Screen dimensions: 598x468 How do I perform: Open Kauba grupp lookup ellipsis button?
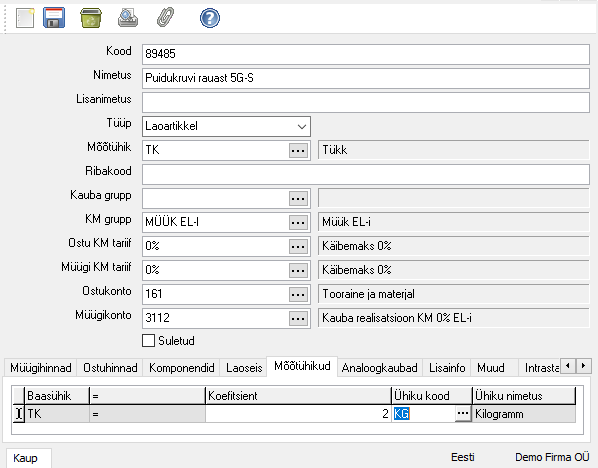click(x=298, y=198)
